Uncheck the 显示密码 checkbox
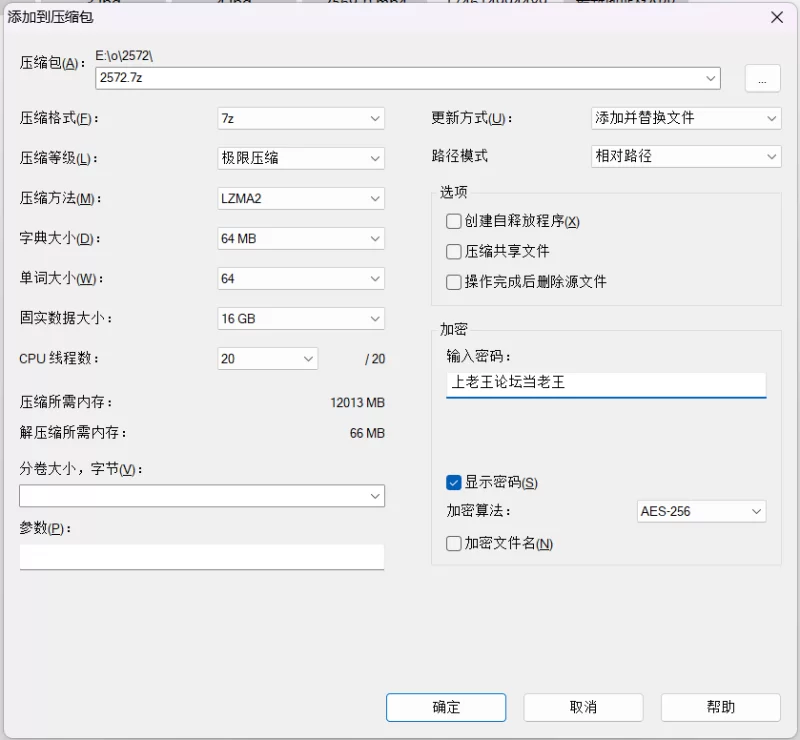 453,482
